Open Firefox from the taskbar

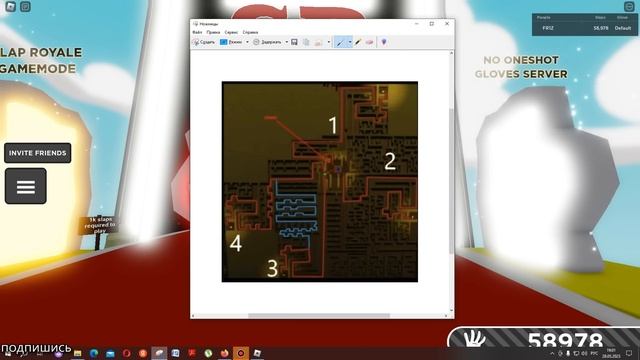224,353
